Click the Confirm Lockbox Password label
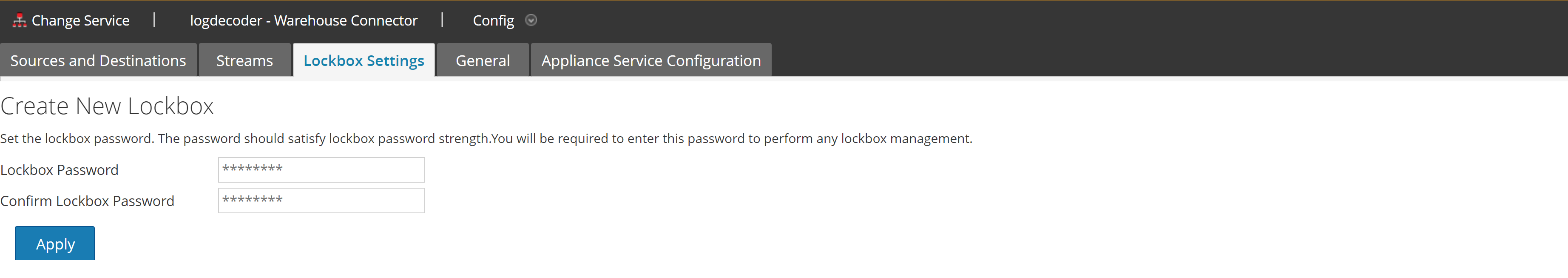The width and height of the screenshot is (1568, 278). point(87,201)
